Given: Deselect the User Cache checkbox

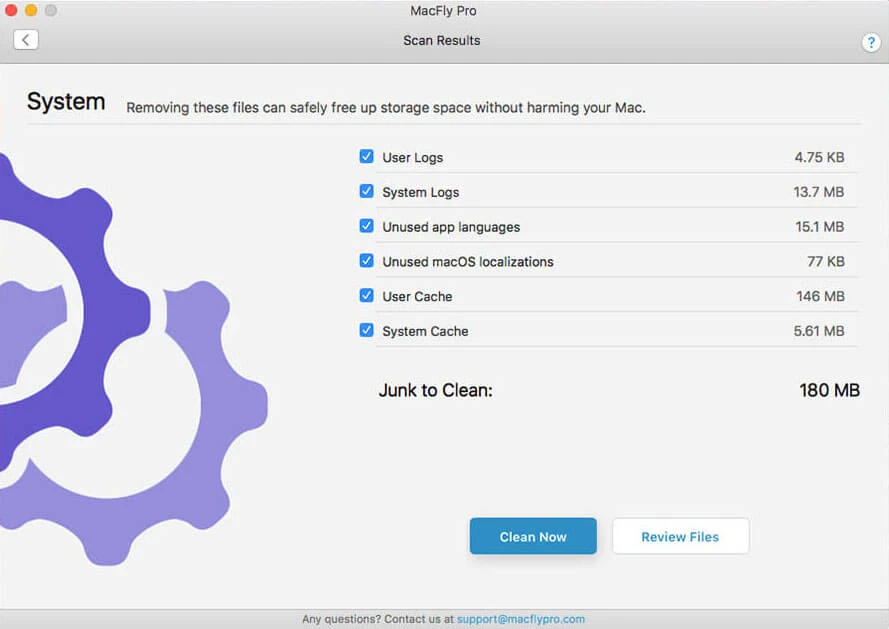Looking at the screenshot, I should pyautogui.click(x=366, y=295).
